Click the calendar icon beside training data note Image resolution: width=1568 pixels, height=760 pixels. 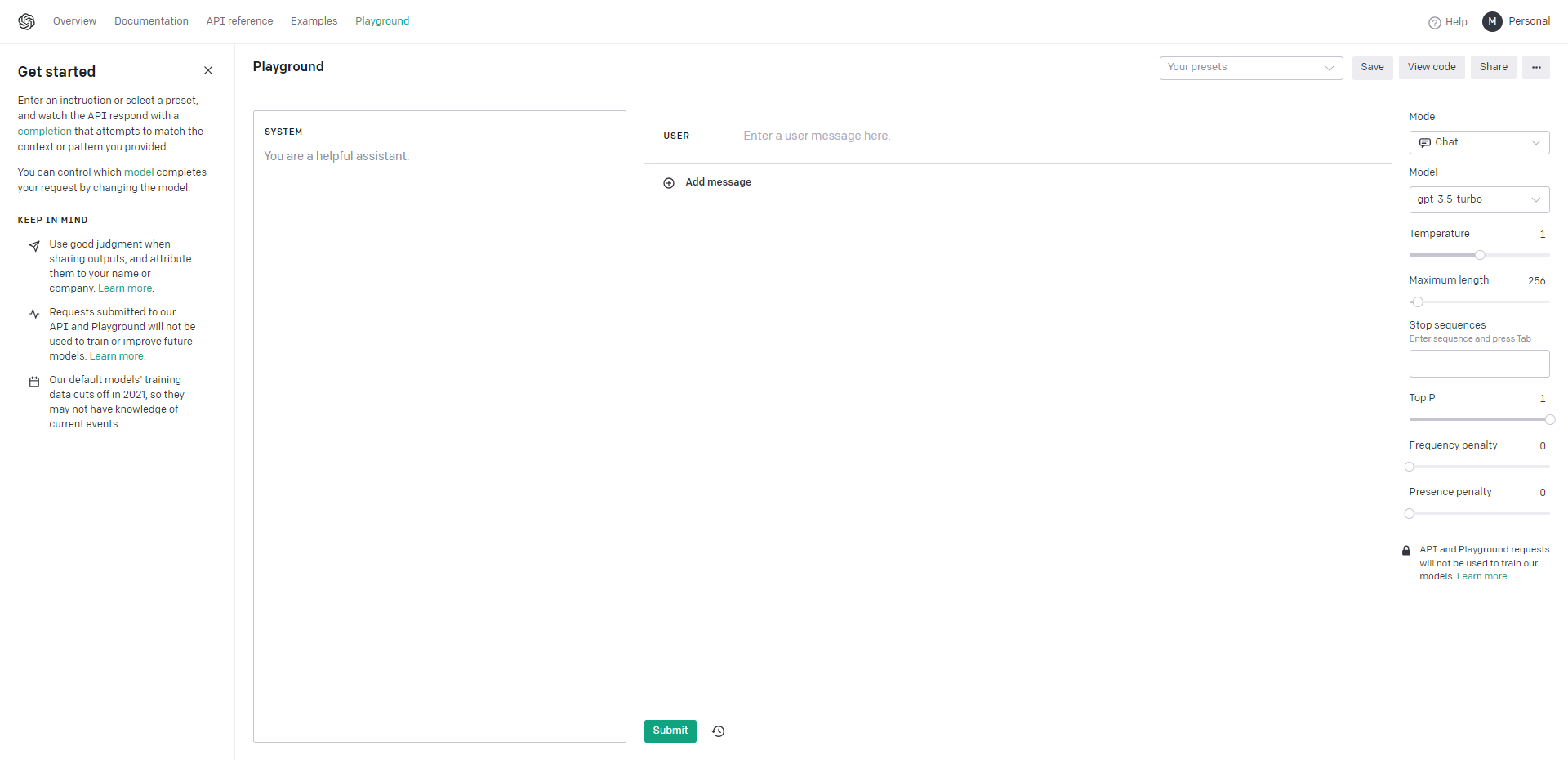(34, 382)
